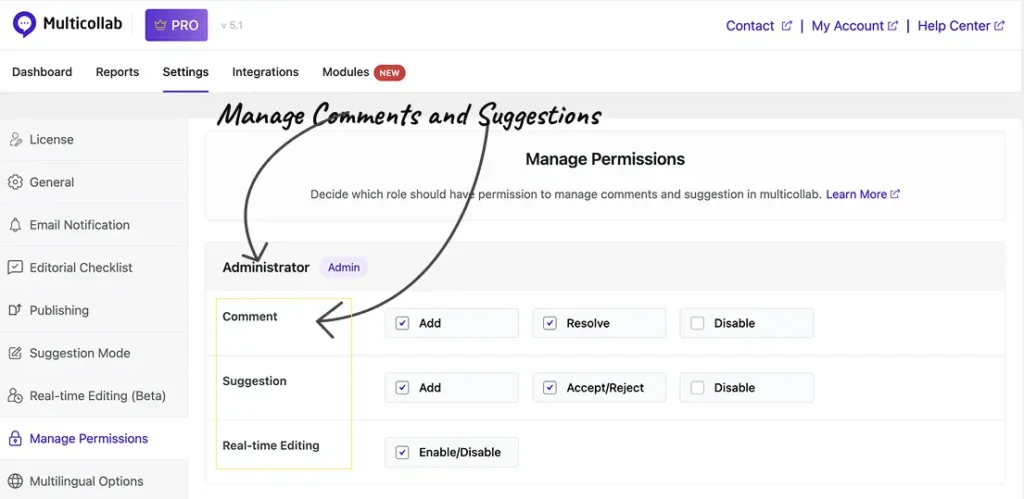Open the Reports tab

pyautogui.click(x=117, y=72)
